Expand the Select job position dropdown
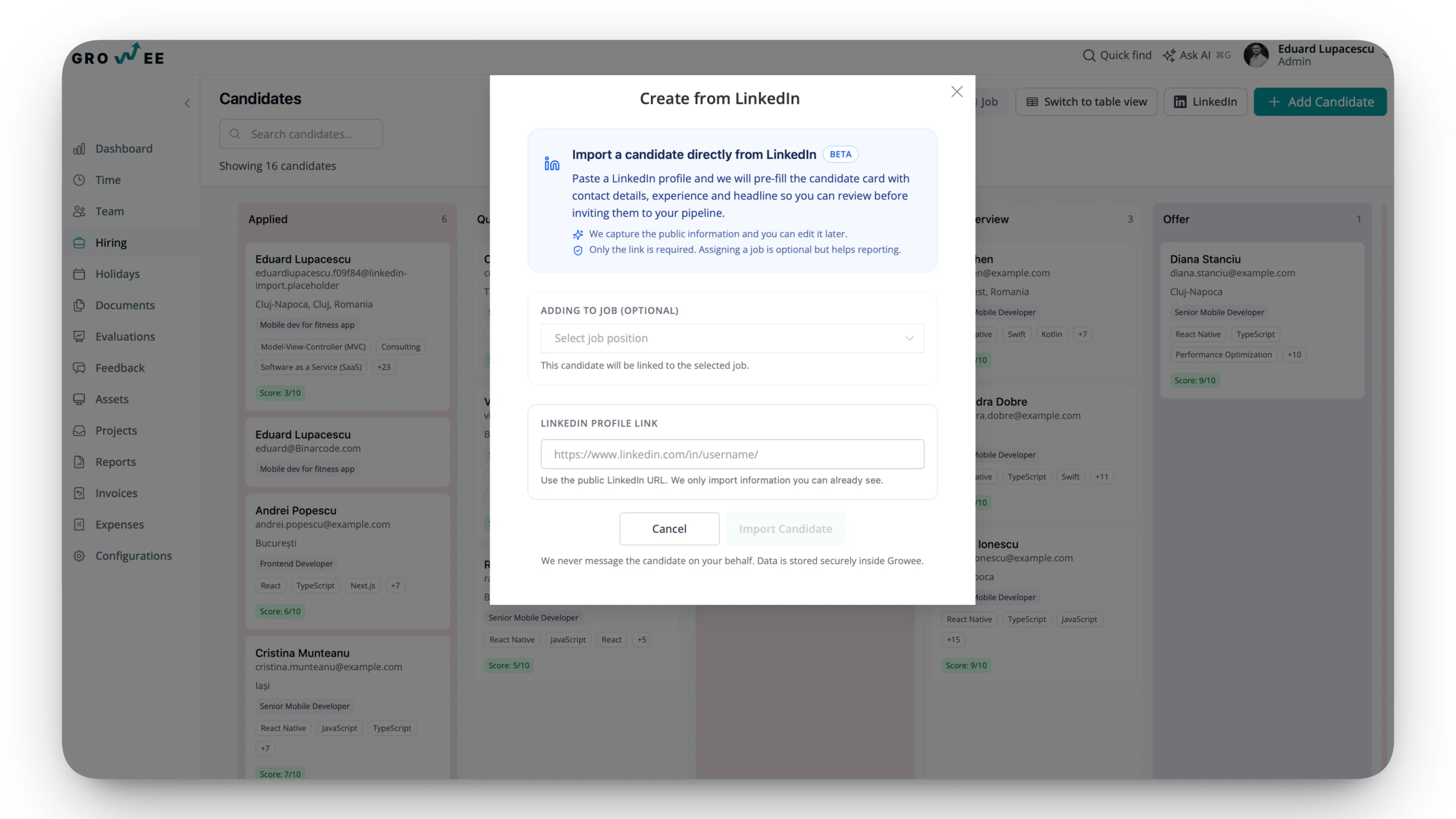Viewport: 1456px width, 819px height. pyautogui.click(x=731, y=338)
